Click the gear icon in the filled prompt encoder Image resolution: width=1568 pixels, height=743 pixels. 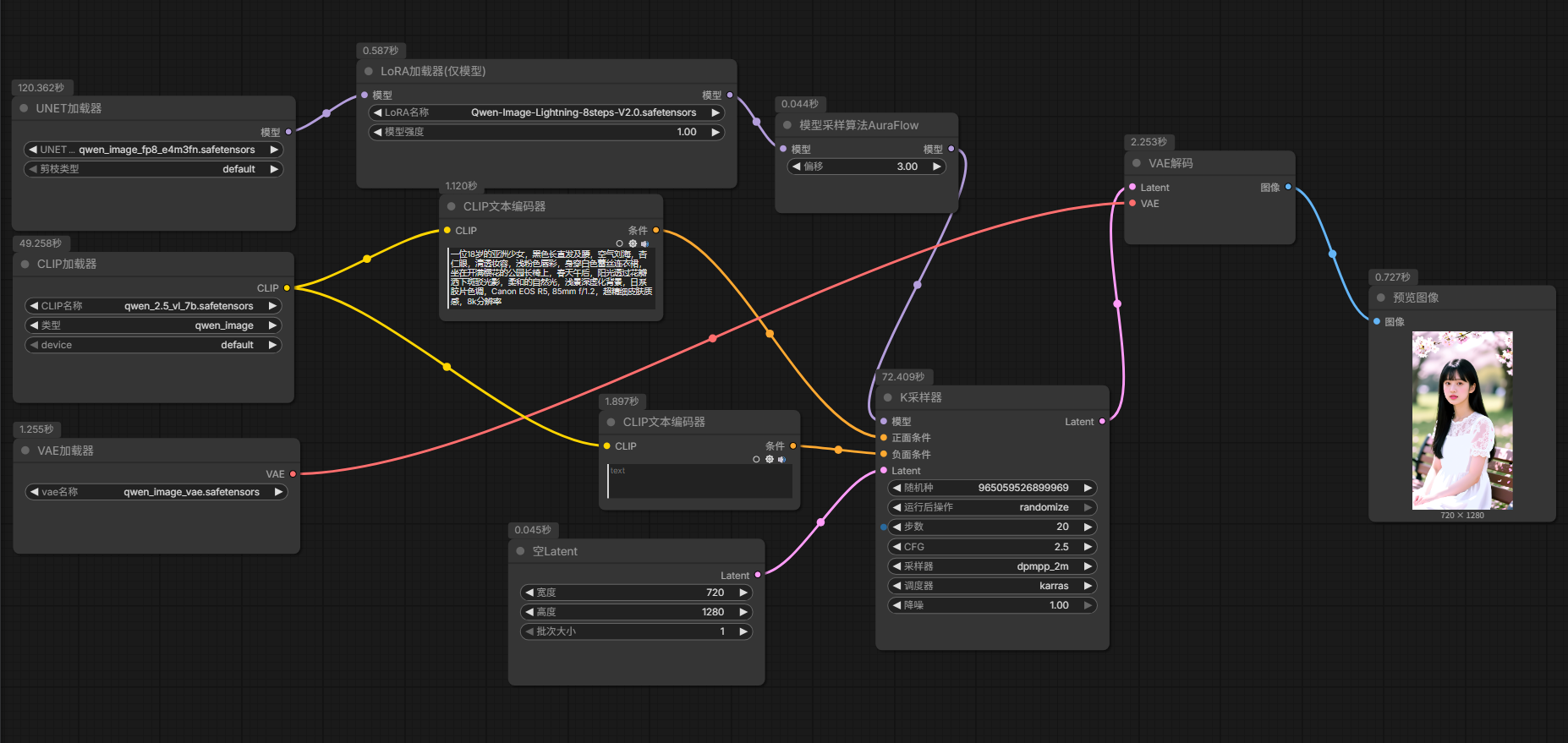tap(633, 243)
